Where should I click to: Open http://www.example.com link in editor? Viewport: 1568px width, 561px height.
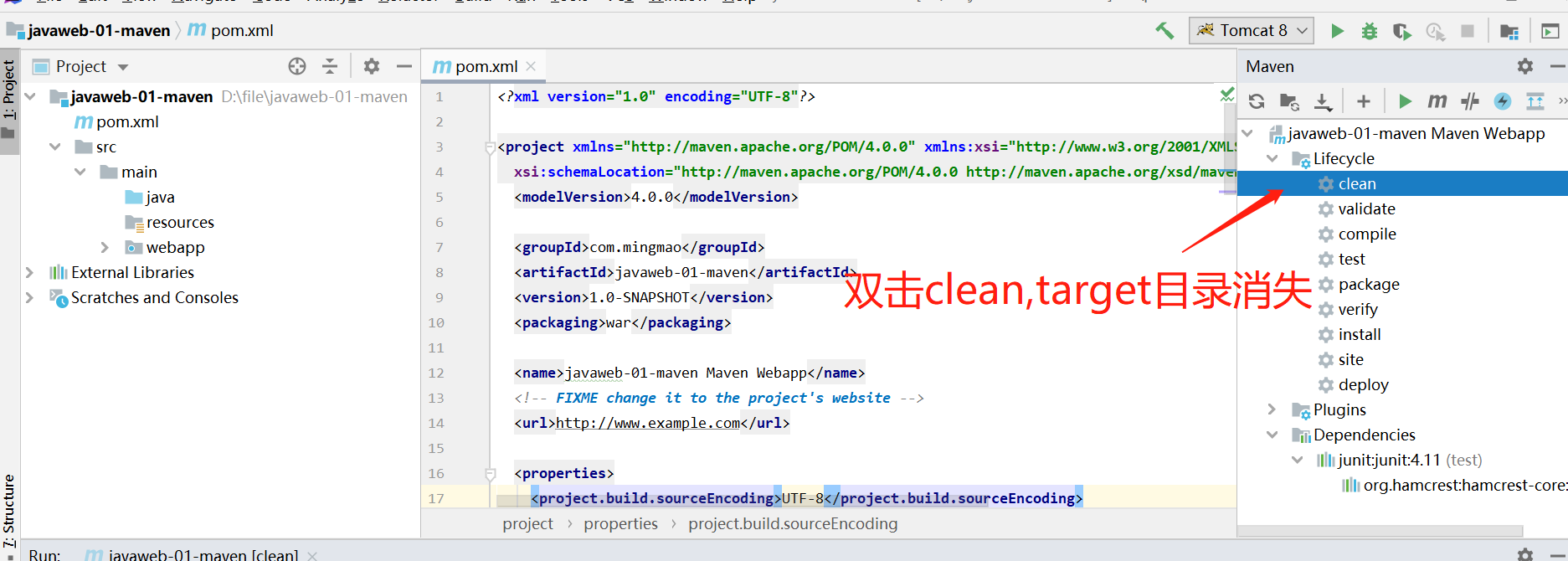[648, 423]
